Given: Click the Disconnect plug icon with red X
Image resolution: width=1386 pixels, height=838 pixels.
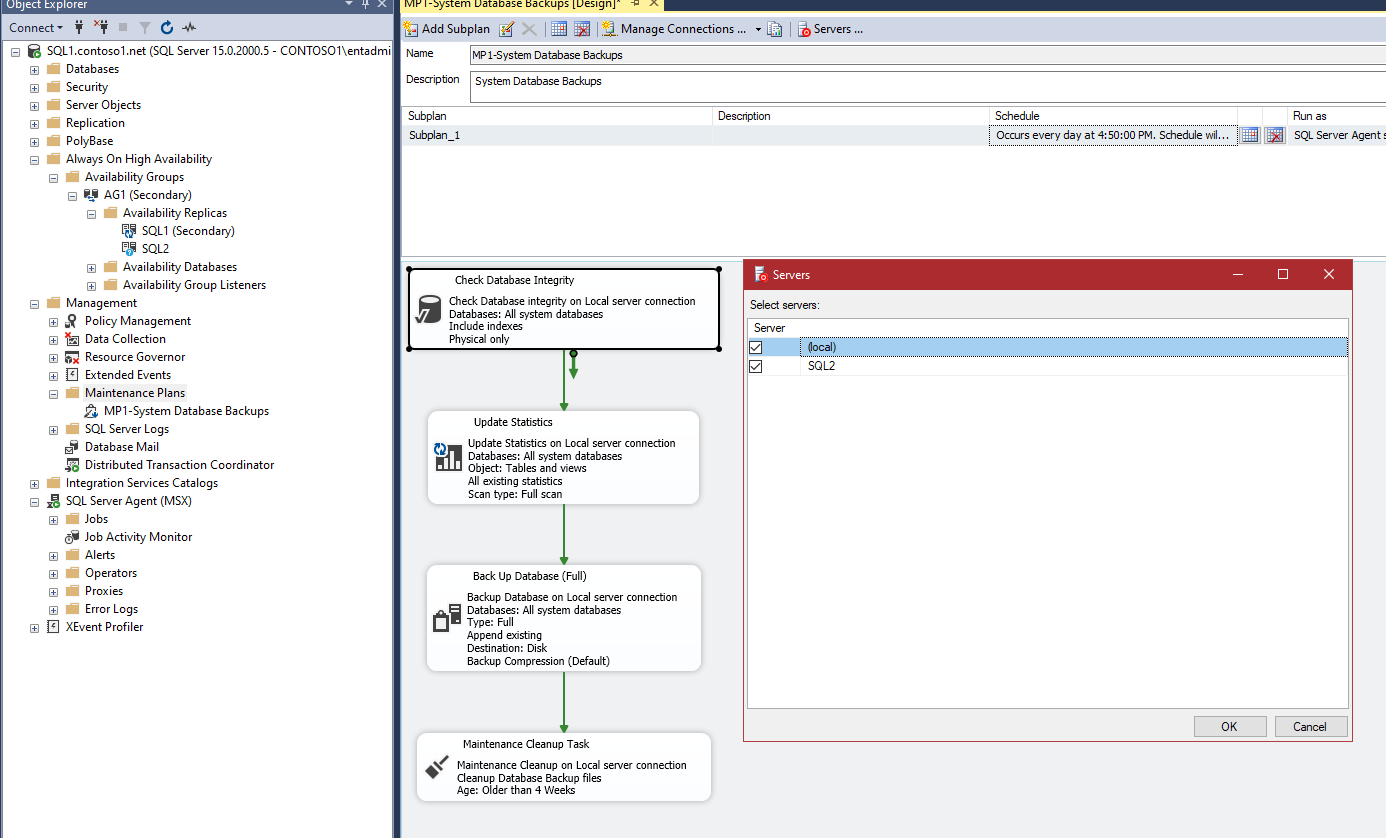Looking at the screenshot, I should (100, 28).
